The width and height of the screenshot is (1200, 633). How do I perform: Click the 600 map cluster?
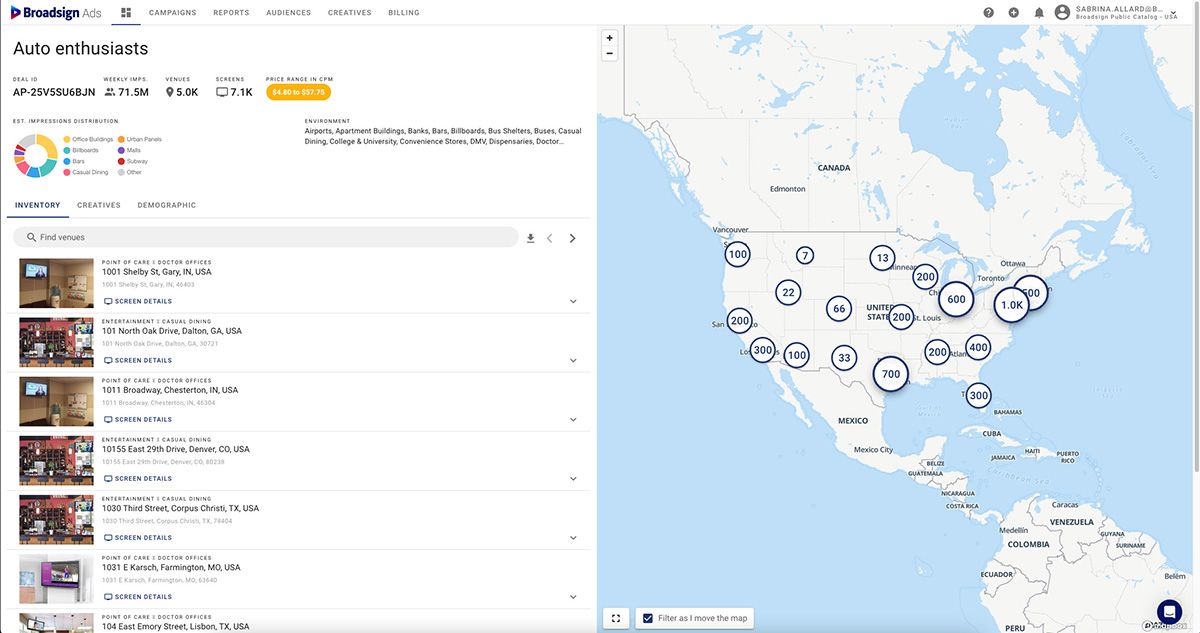[x=956, y=299]
